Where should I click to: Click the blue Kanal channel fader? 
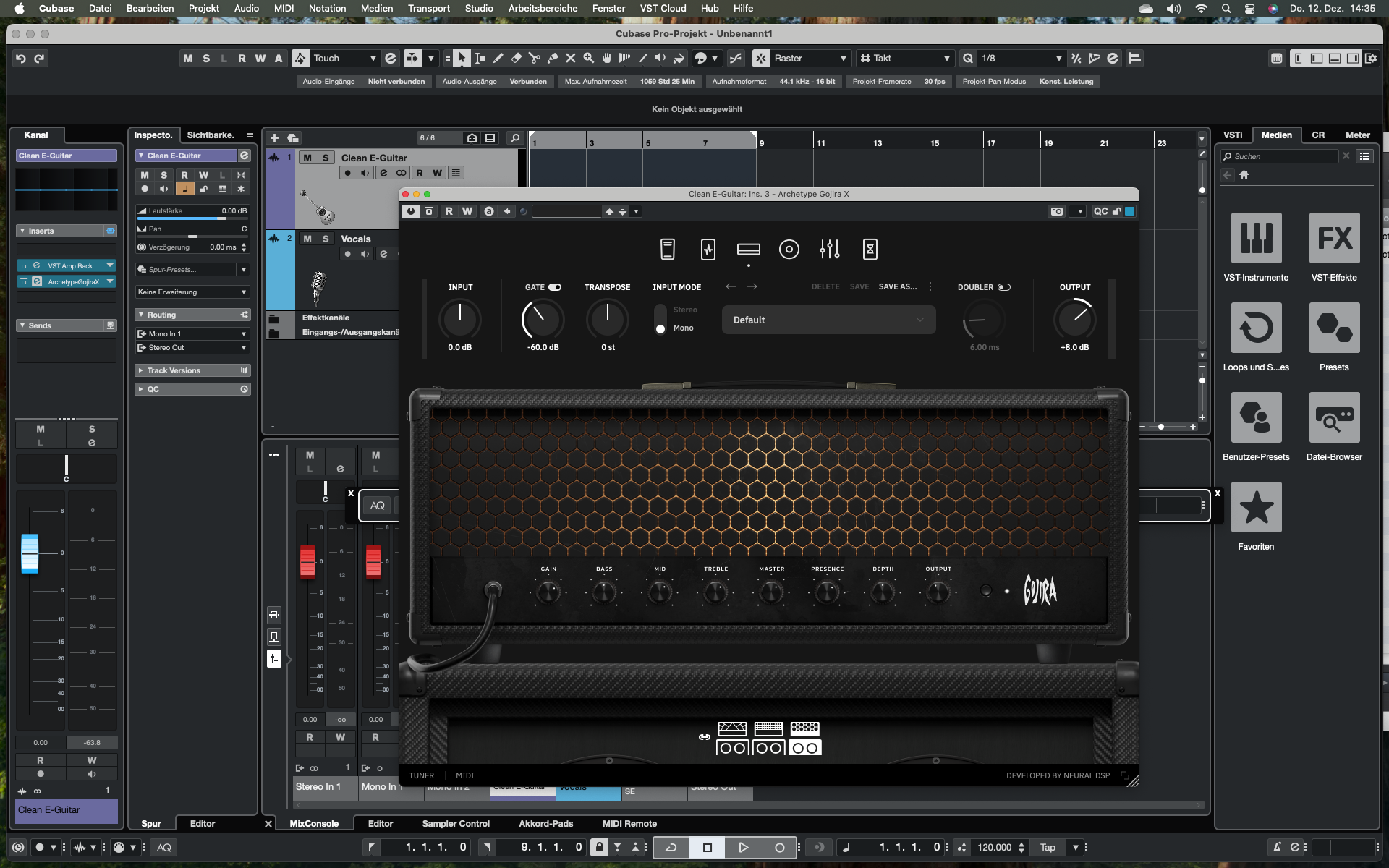click(30, 553)
